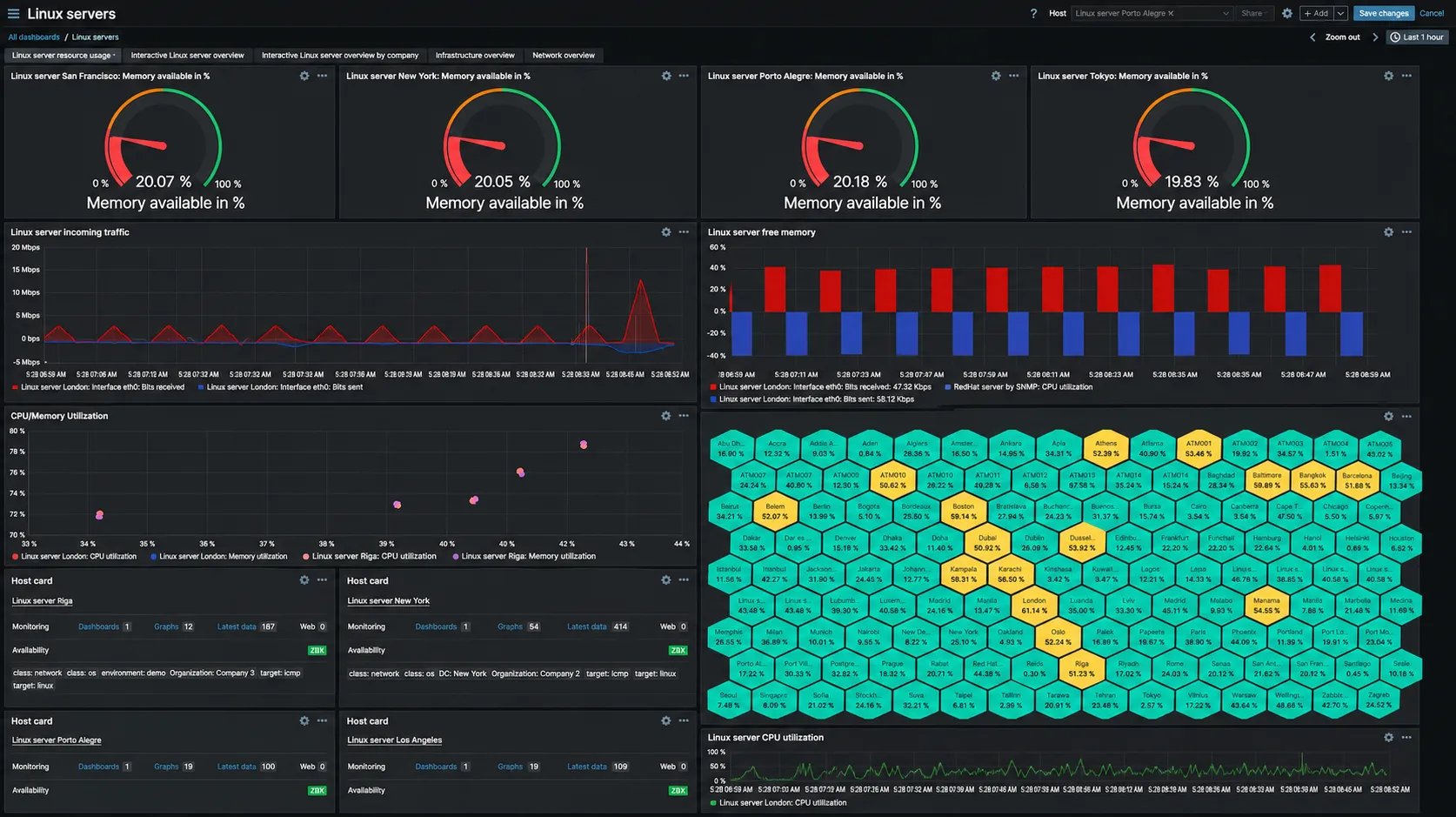Open Porto Alegre host card ellipsis menu
Image resolution: width=1456 pixels, height=817 pixels.
tap(323, 720)
